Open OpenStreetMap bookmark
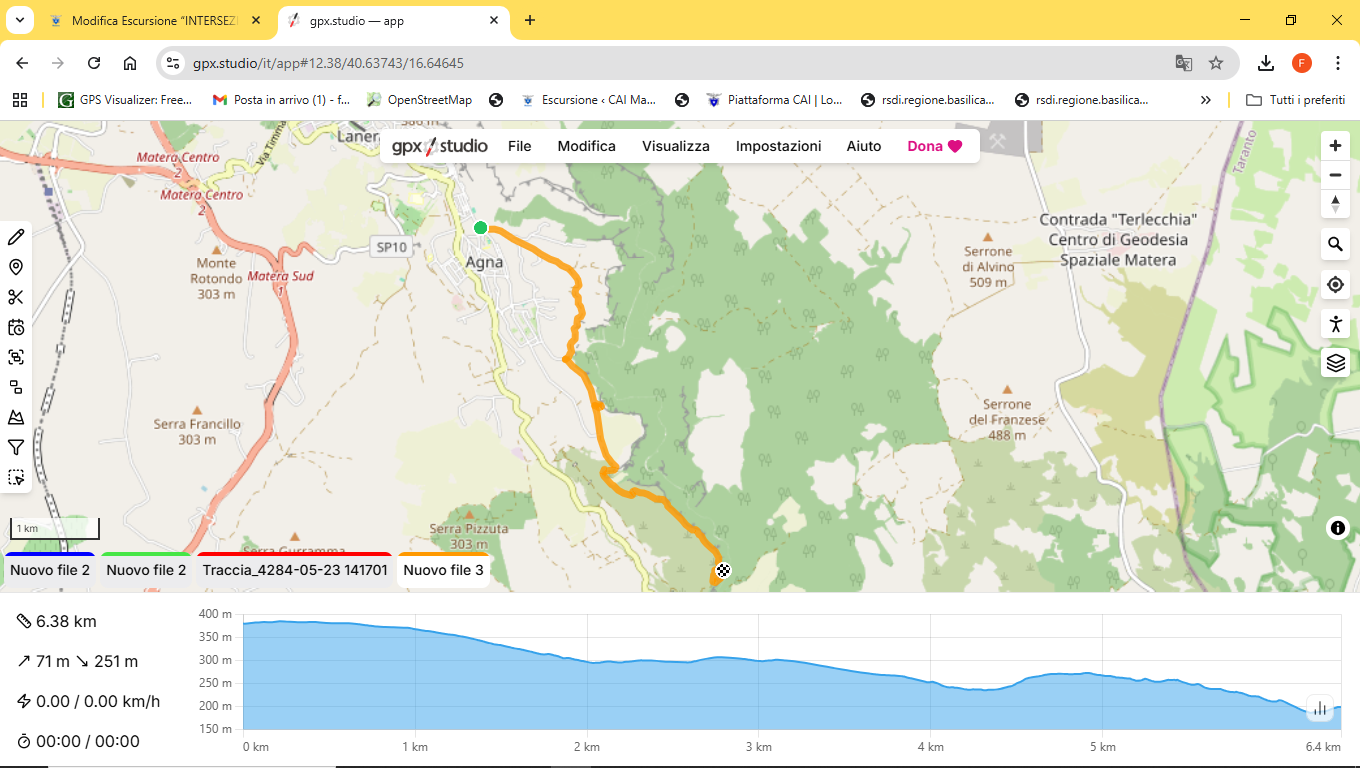The image size is (1360, 768). pos(420,100)
